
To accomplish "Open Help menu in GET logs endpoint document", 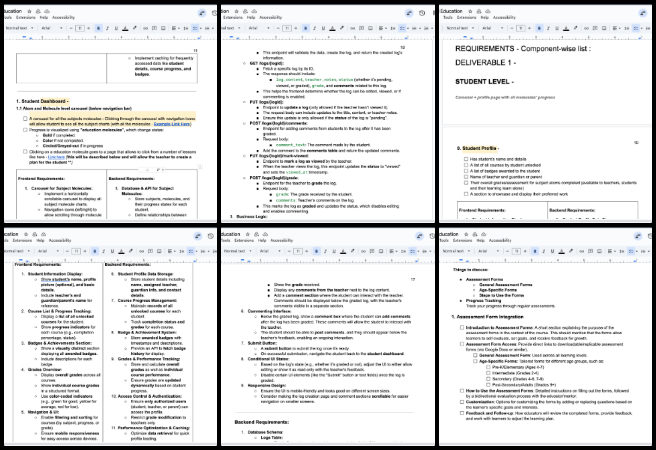I will click(251, 18).
